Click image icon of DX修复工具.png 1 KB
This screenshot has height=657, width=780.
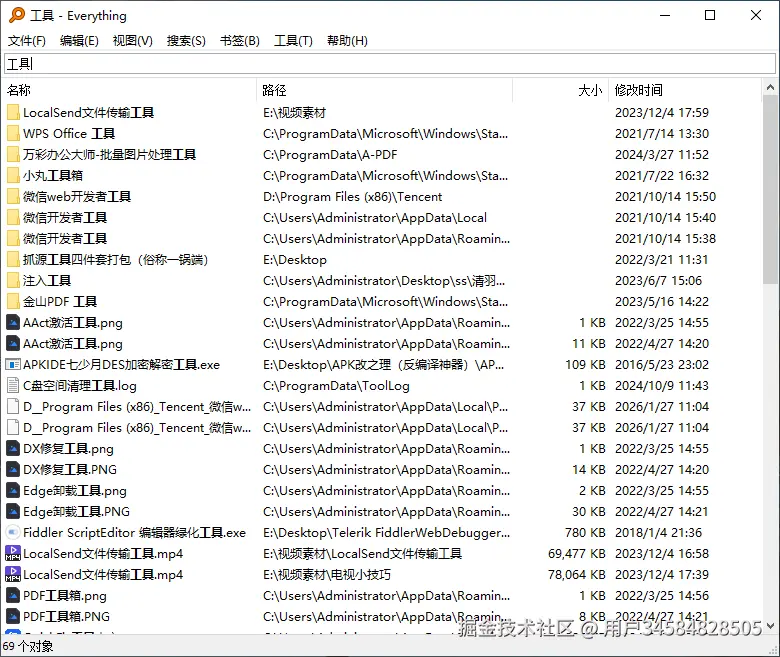click(x=13, y=449)
